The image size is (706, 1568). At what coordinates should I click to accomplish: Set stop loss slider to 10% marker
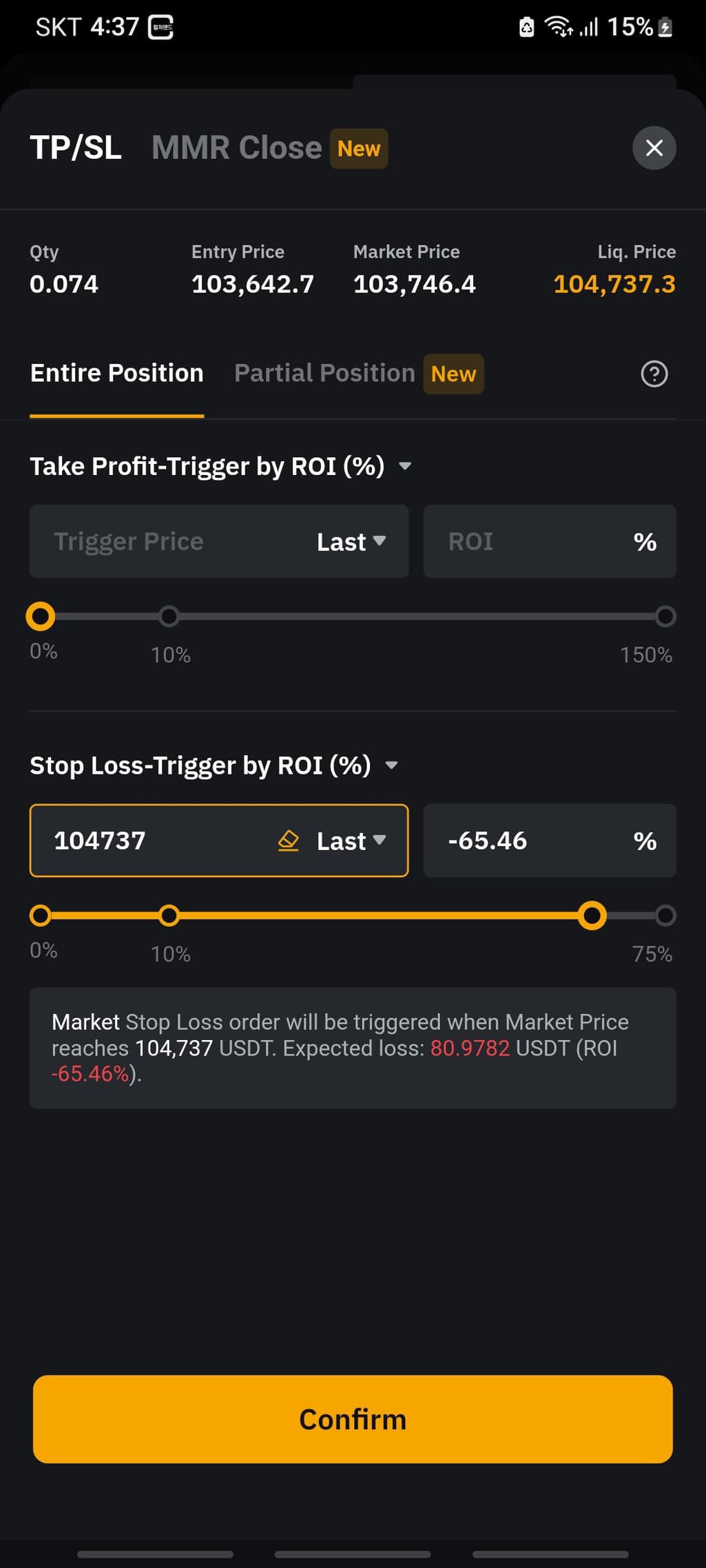pos(169,915)
